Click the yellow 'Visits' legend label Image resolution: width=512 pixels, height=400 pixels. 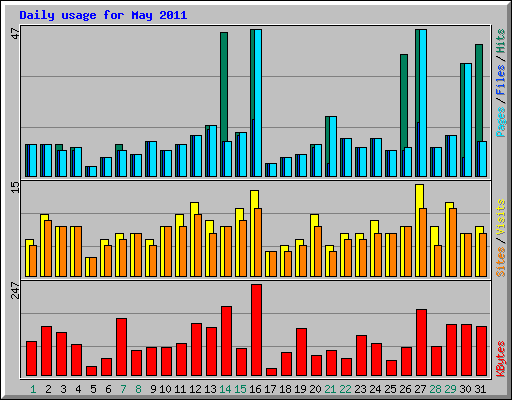pyautogui.click(x=500, y=218)
